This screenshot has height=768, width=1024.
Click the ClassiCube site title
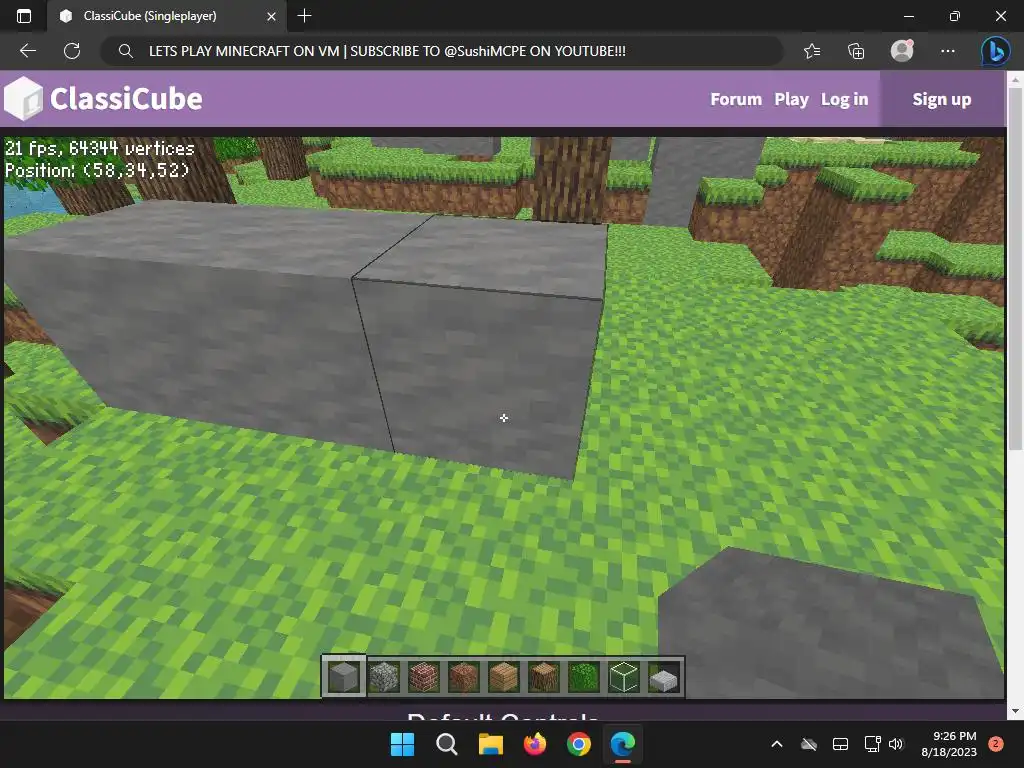[x=126, y=99]
